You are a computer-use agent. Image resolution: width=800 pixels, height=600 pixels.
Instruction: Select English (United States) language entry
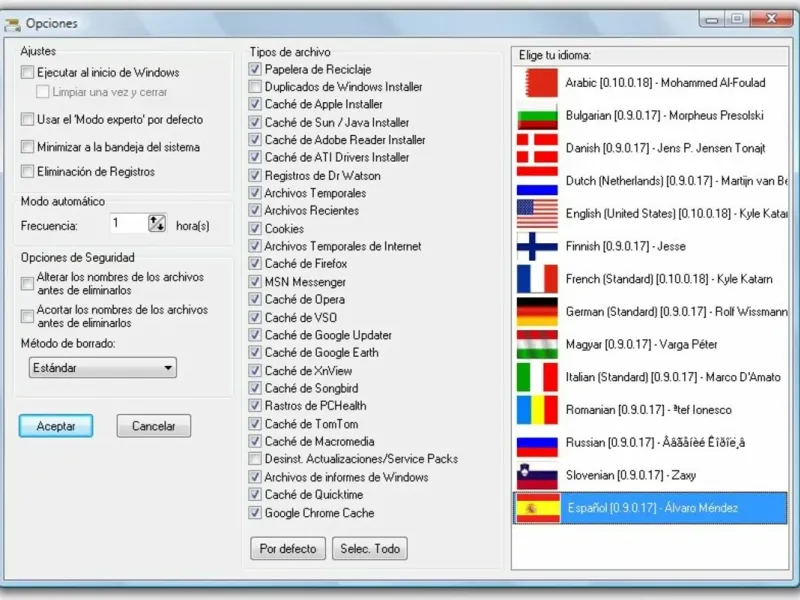pyautogui.click(x=650, y=214)
